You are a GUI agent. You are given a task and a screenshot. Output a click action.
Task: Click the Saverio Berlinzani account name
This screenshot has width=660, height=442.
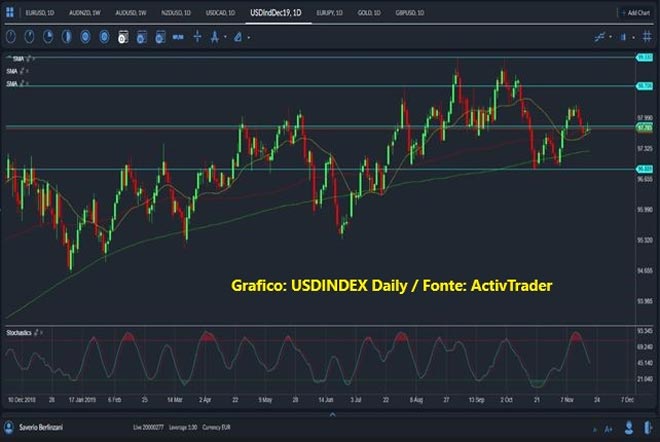tap(42, 426)
